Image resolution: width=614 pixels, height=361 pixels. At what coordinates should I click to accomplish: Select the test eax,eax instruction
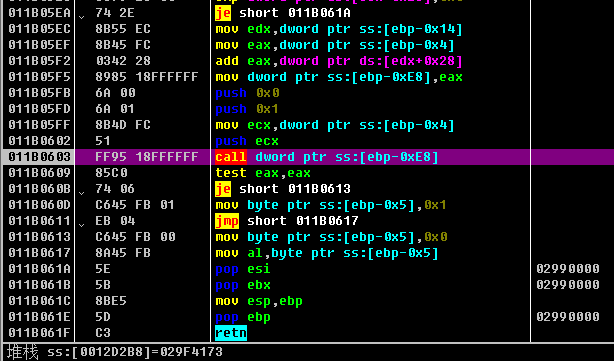pyautogui.click(x=263, y=173)
